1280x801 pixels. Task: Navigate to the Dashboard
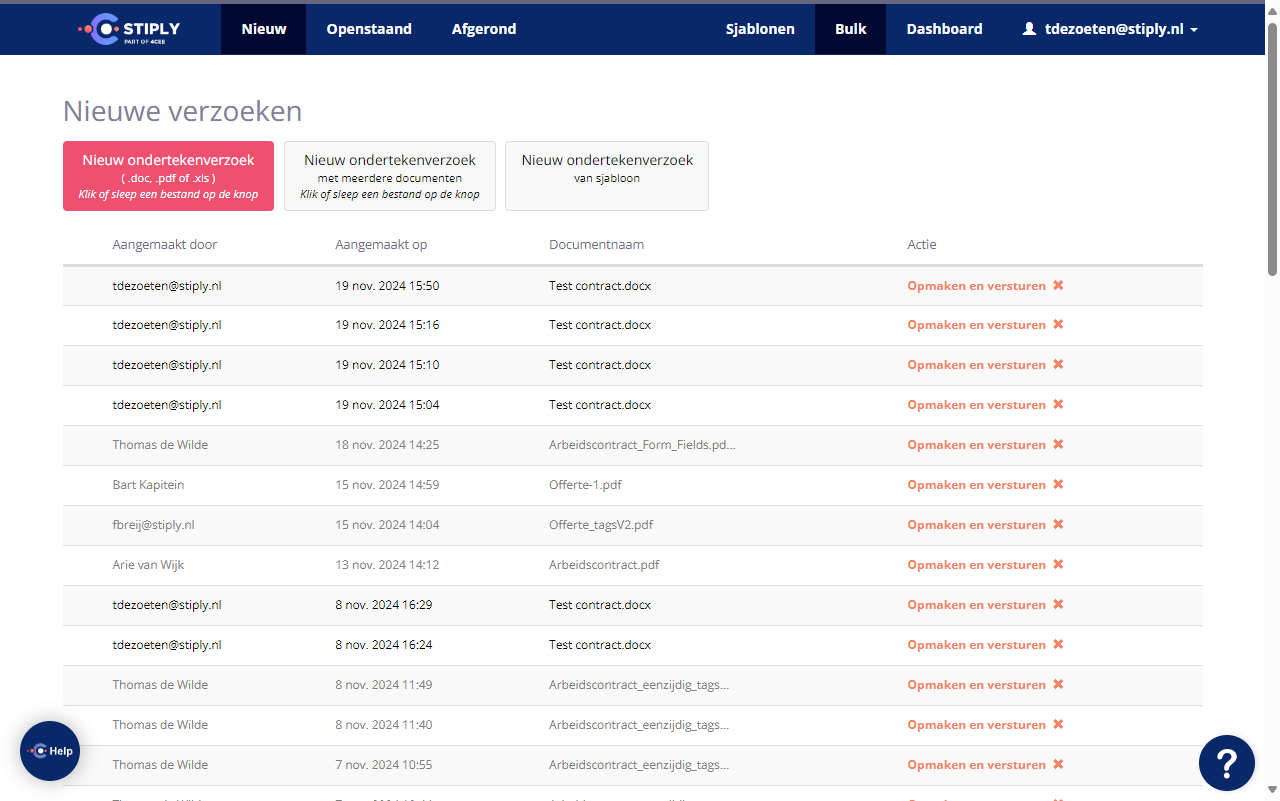point(944,29)
